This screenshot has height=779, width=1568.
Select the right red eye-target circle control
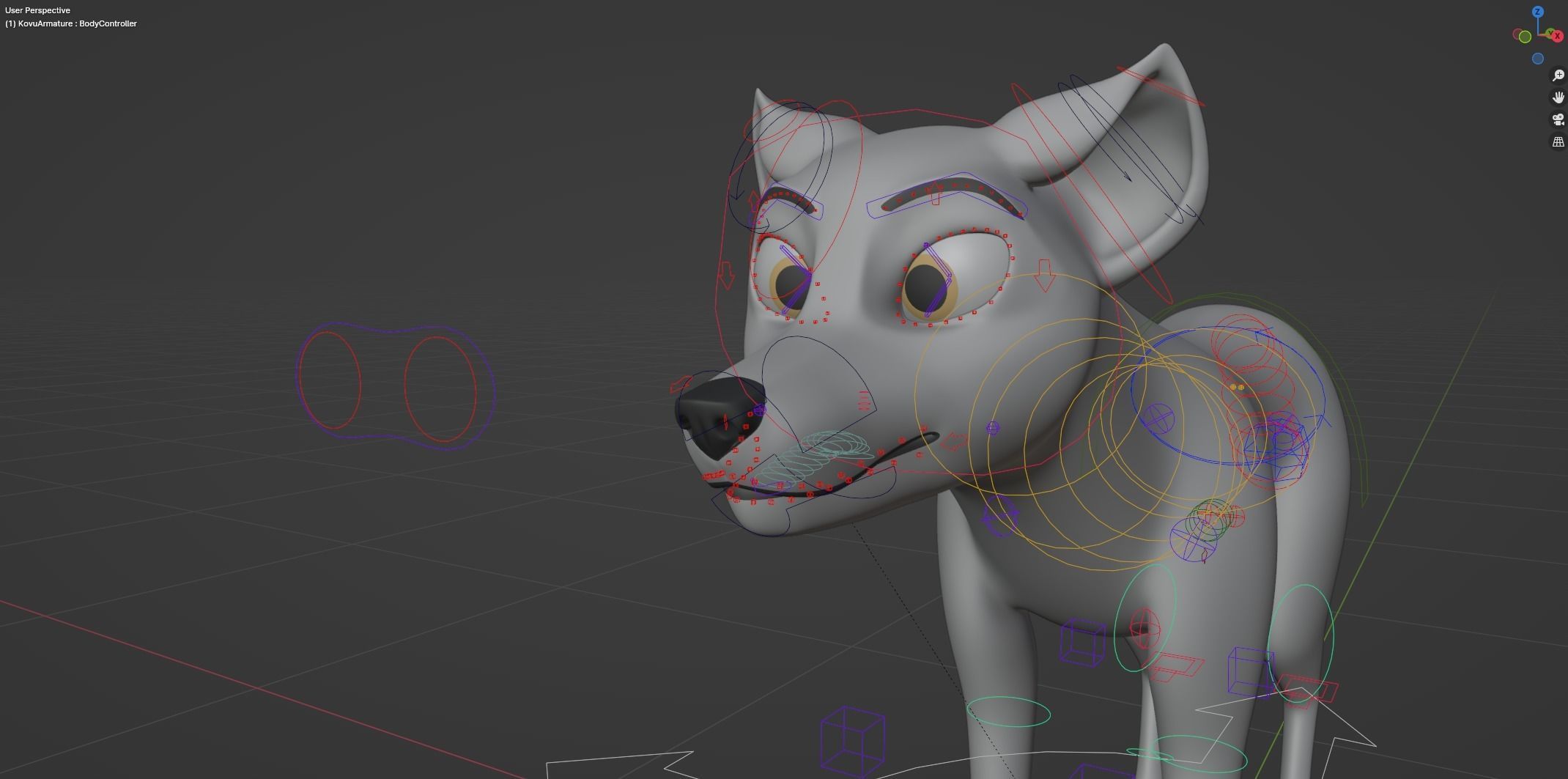click(440, 389)
